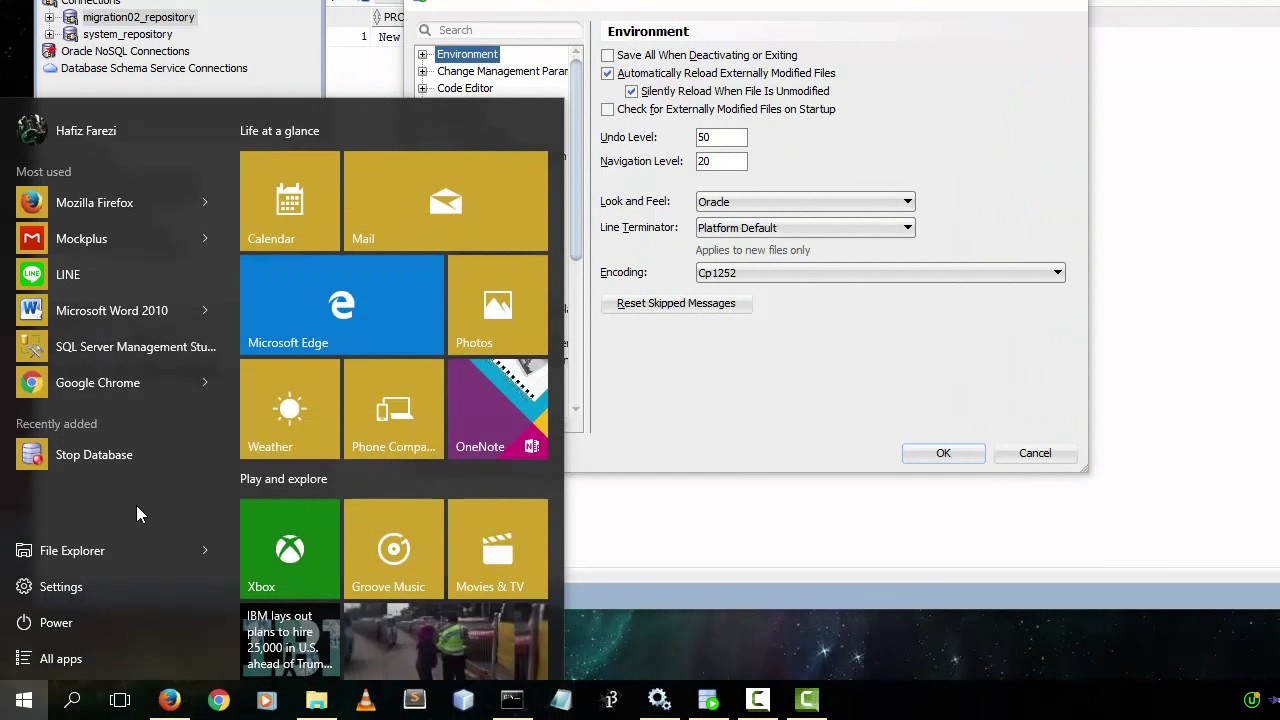This screenshot has height=720, width=1280.
Task: Uncheck Silently Reload When File Is Unmodified
Action: (631, 91)
